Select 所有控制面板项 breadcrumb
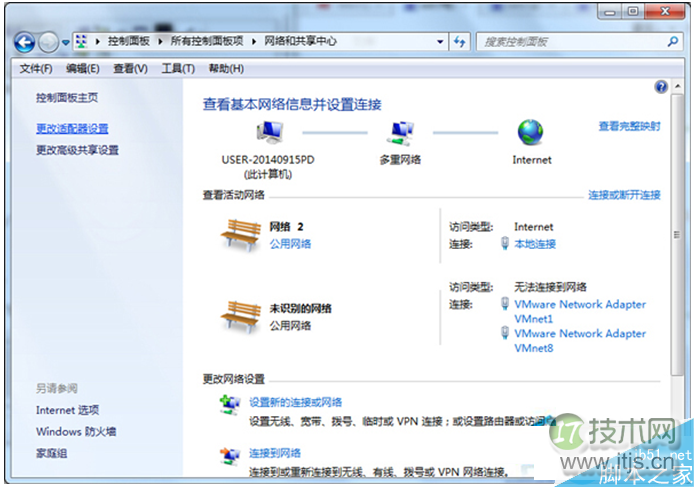 point(207,42)
